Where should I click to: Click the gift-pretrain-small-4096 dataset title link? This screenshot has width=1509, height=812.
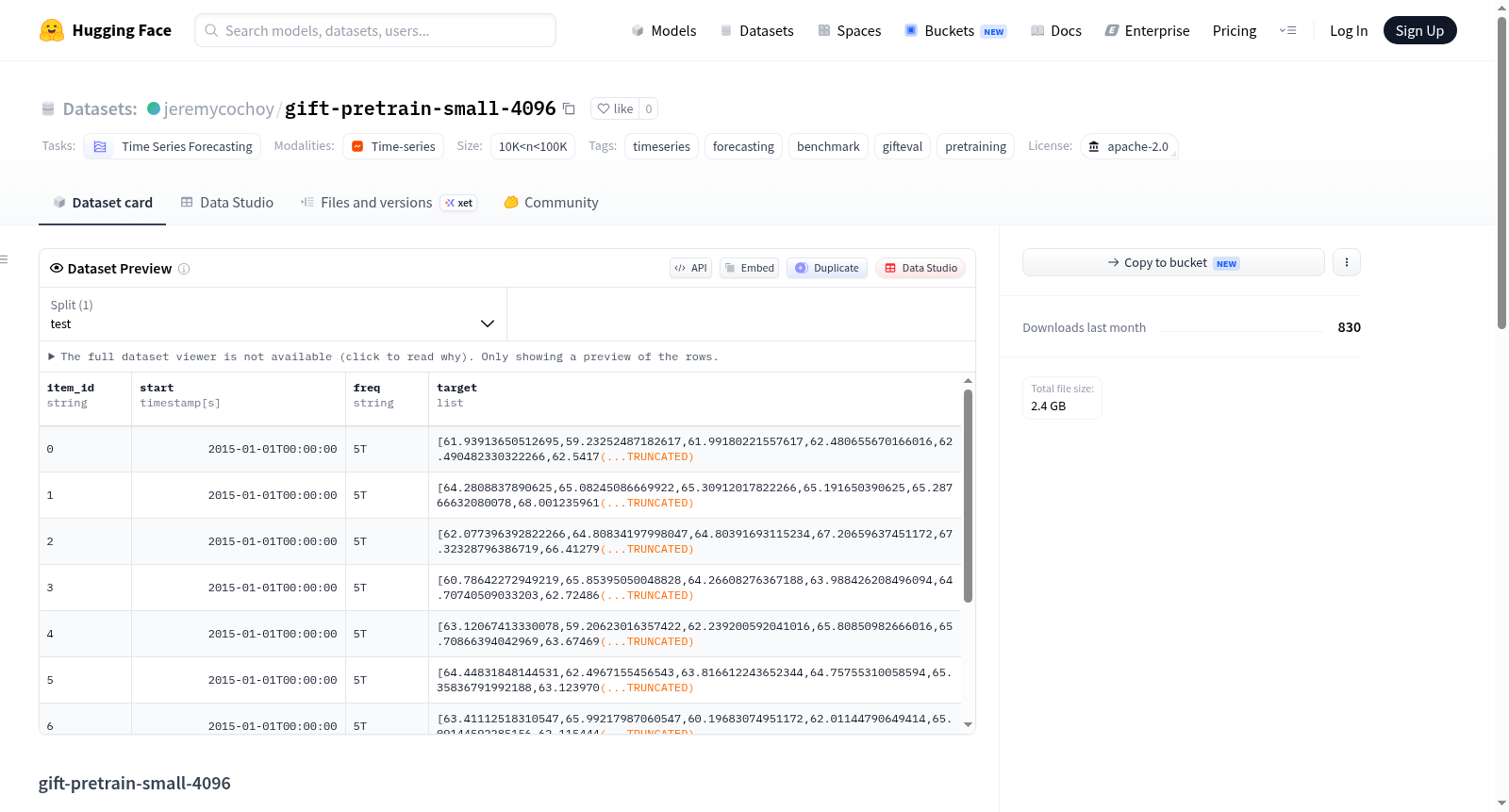[x=421, y=108]
